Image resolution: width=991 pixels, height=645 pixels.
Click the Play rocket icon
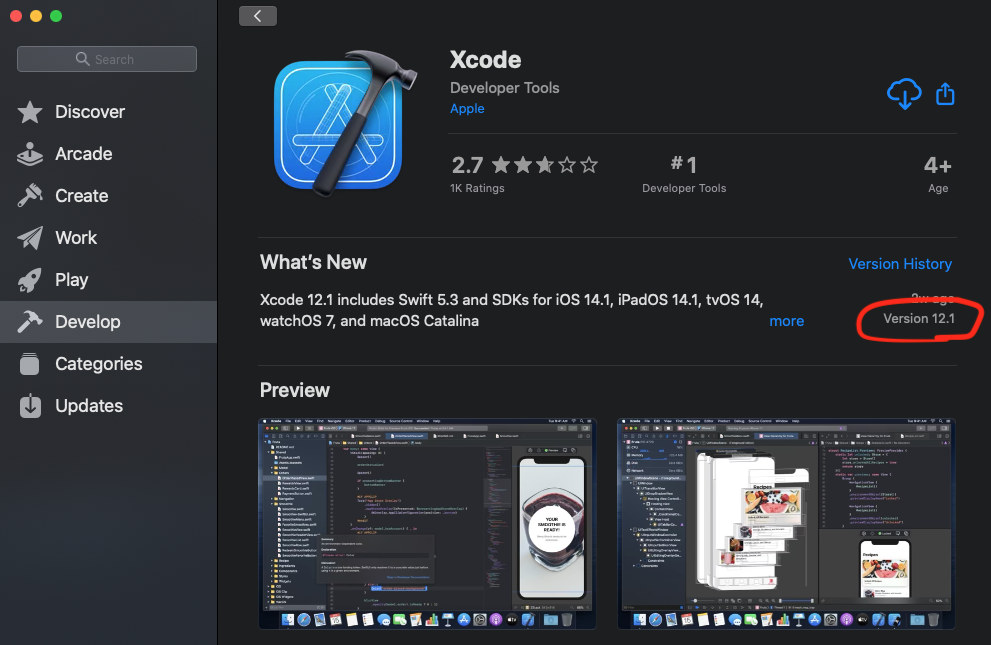30,280
